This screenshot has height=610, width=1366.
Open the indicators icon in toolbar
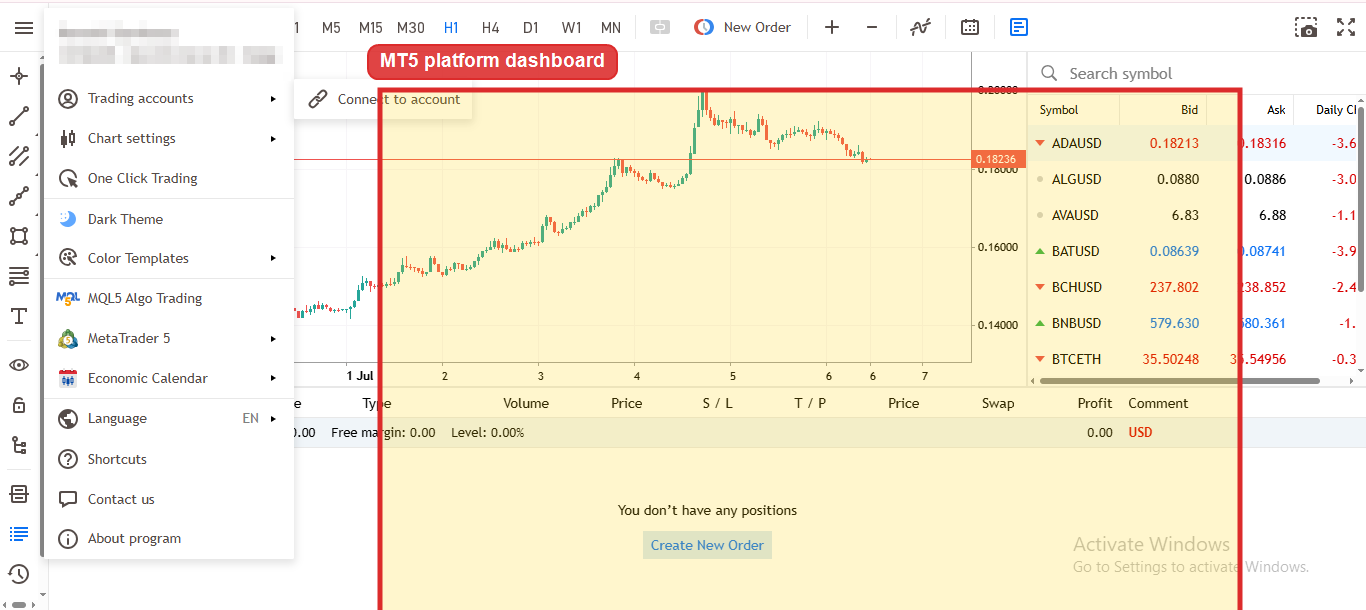[921, 28]
